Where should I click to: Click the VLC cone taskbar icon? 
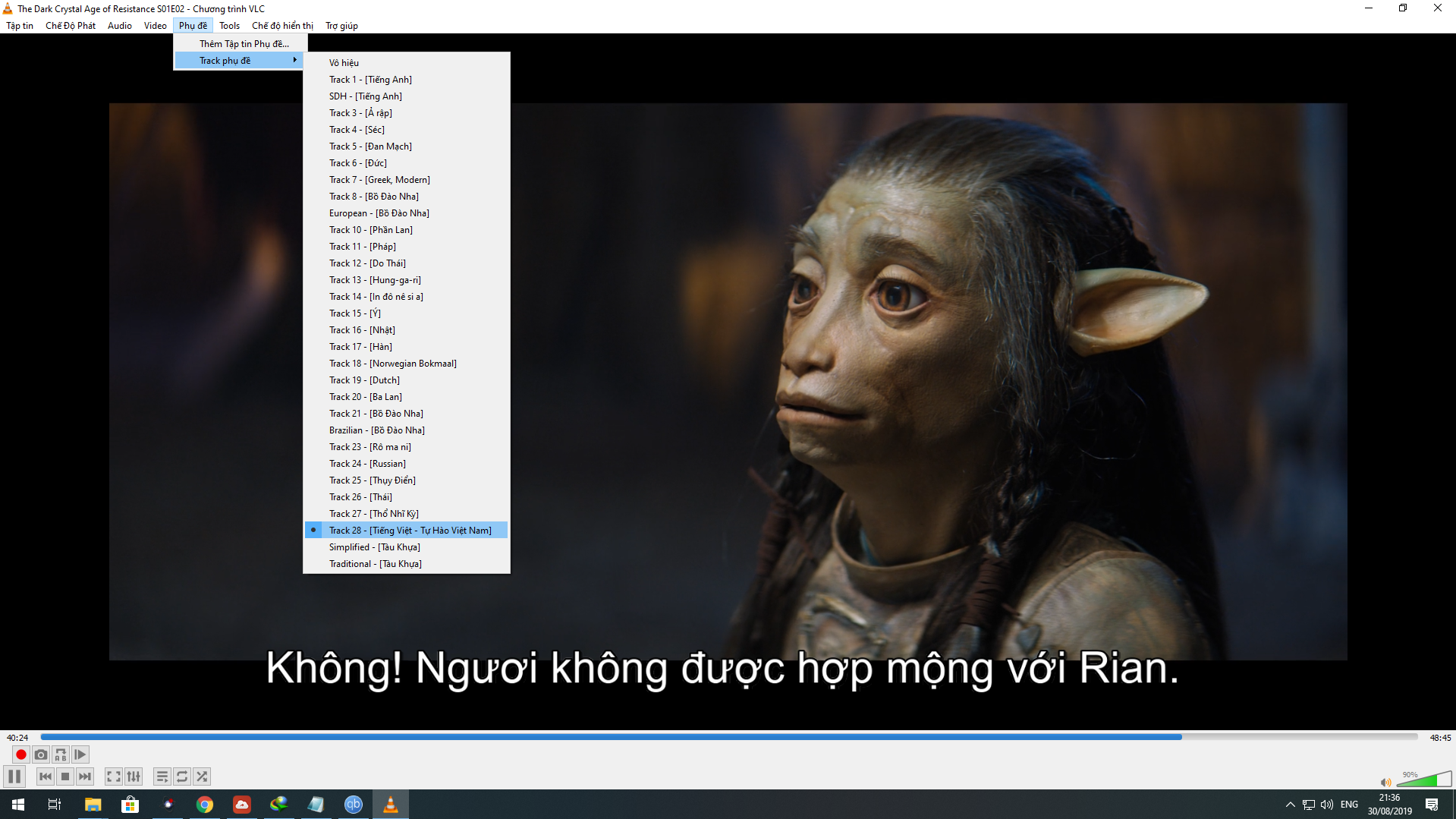point(391,805)
